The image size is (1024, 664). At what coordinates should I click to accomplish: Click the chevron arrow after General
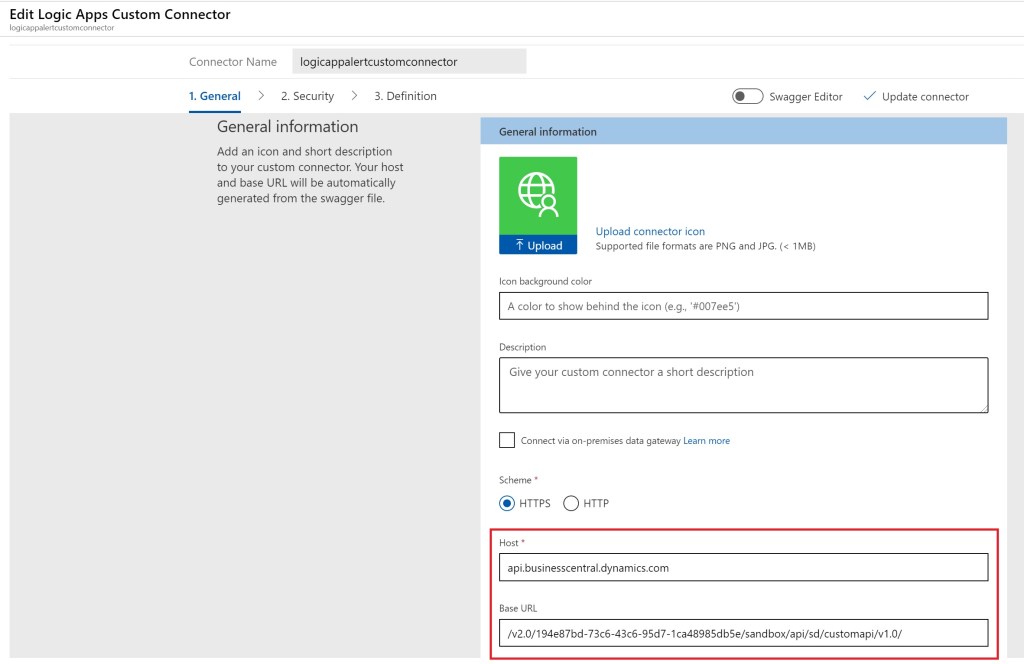click(261, 96)
